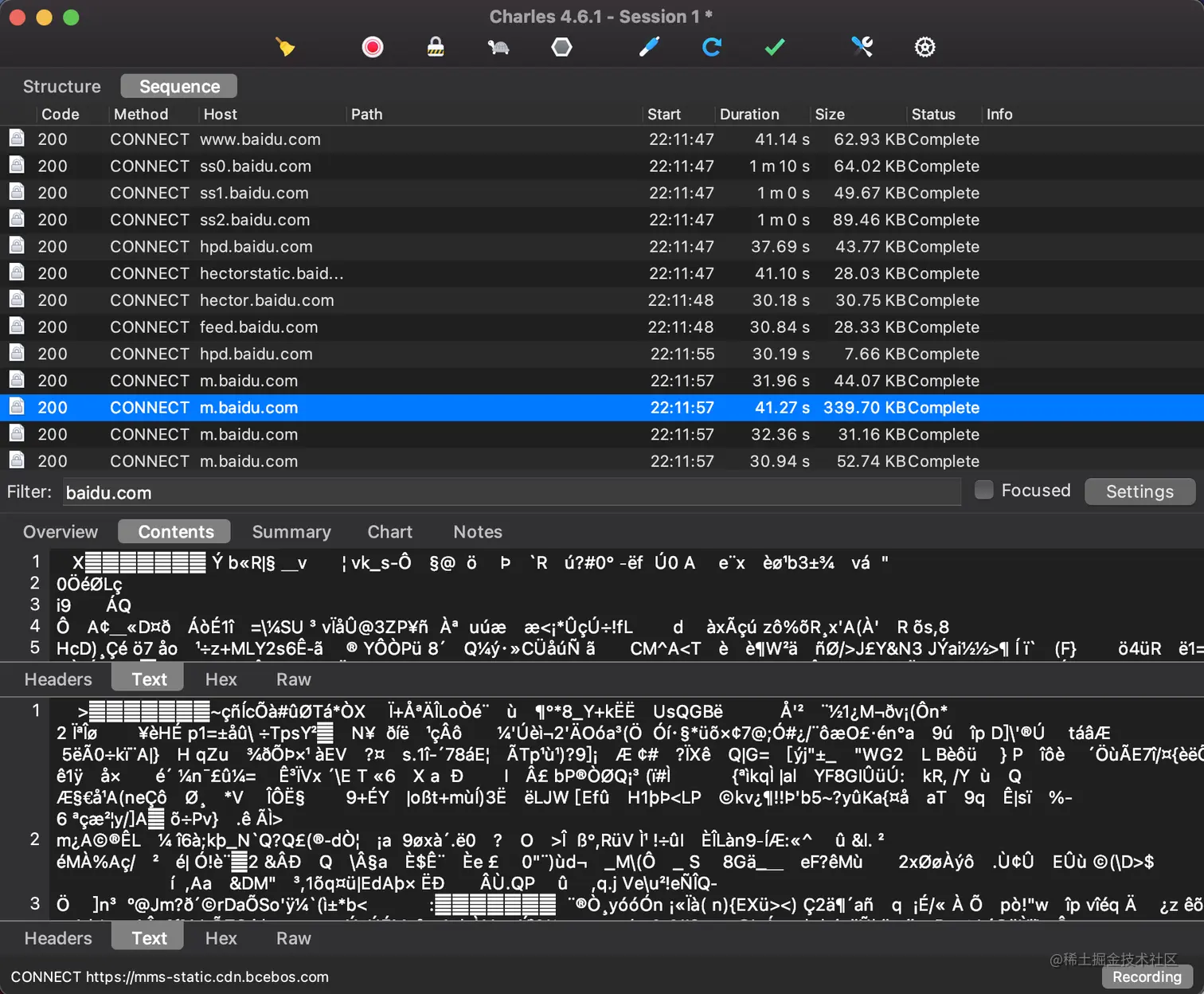
Task: Select the ss0.baidu.com request row
Action: [x=602, y=166]
